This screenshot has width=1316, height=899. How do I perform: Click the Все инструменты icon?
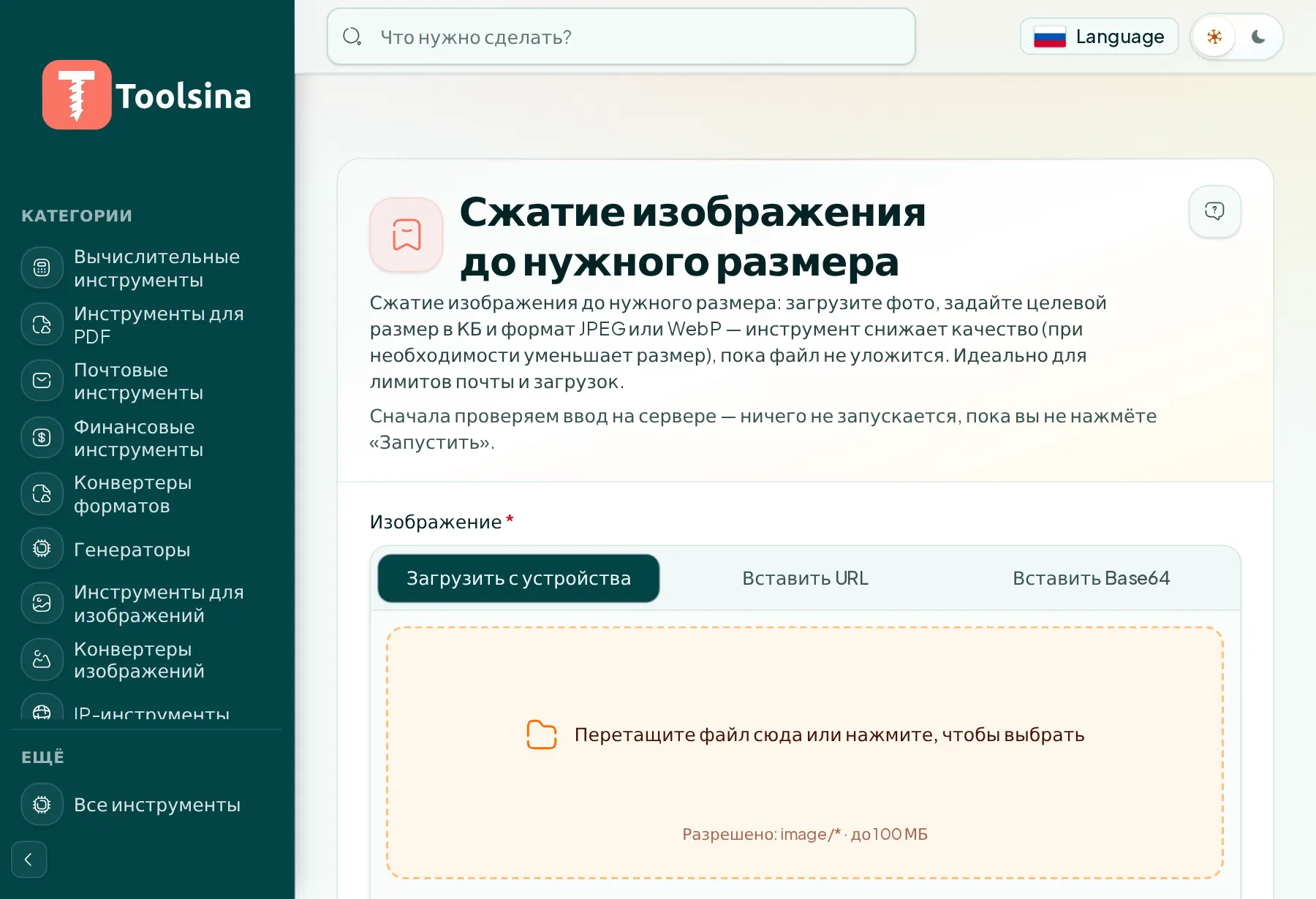coord(42,805)
